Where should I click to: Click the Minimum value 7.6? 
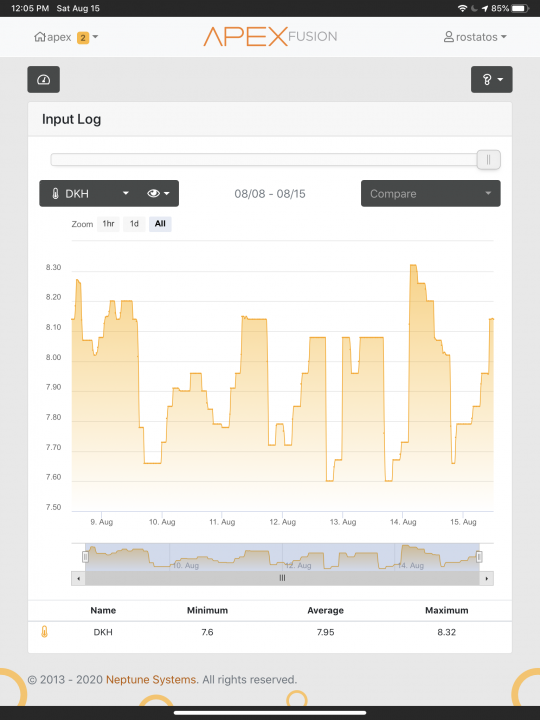click(207, 632)
